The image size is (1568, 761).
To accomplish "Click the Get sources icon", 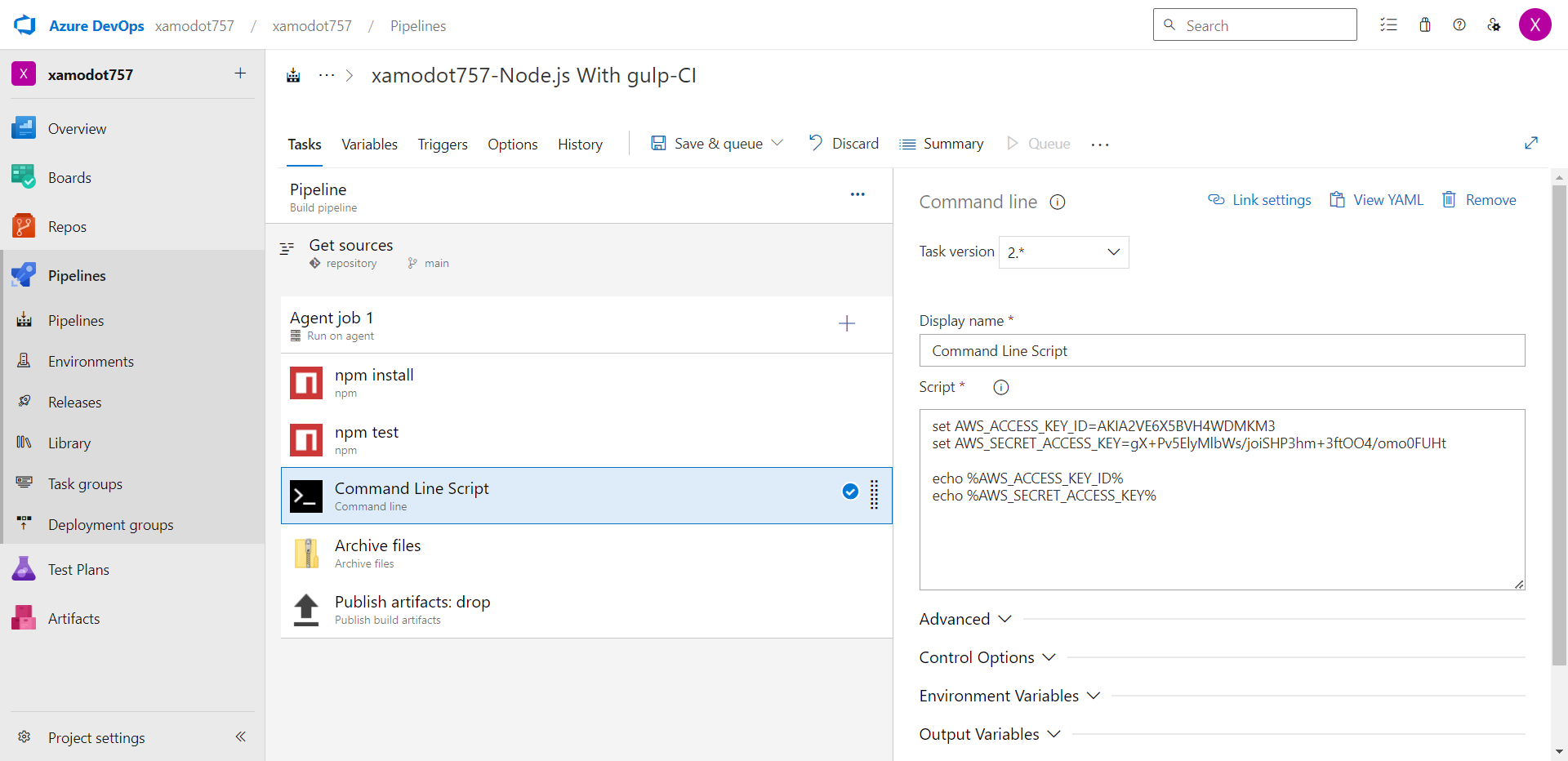I will (x=287, y=248).
